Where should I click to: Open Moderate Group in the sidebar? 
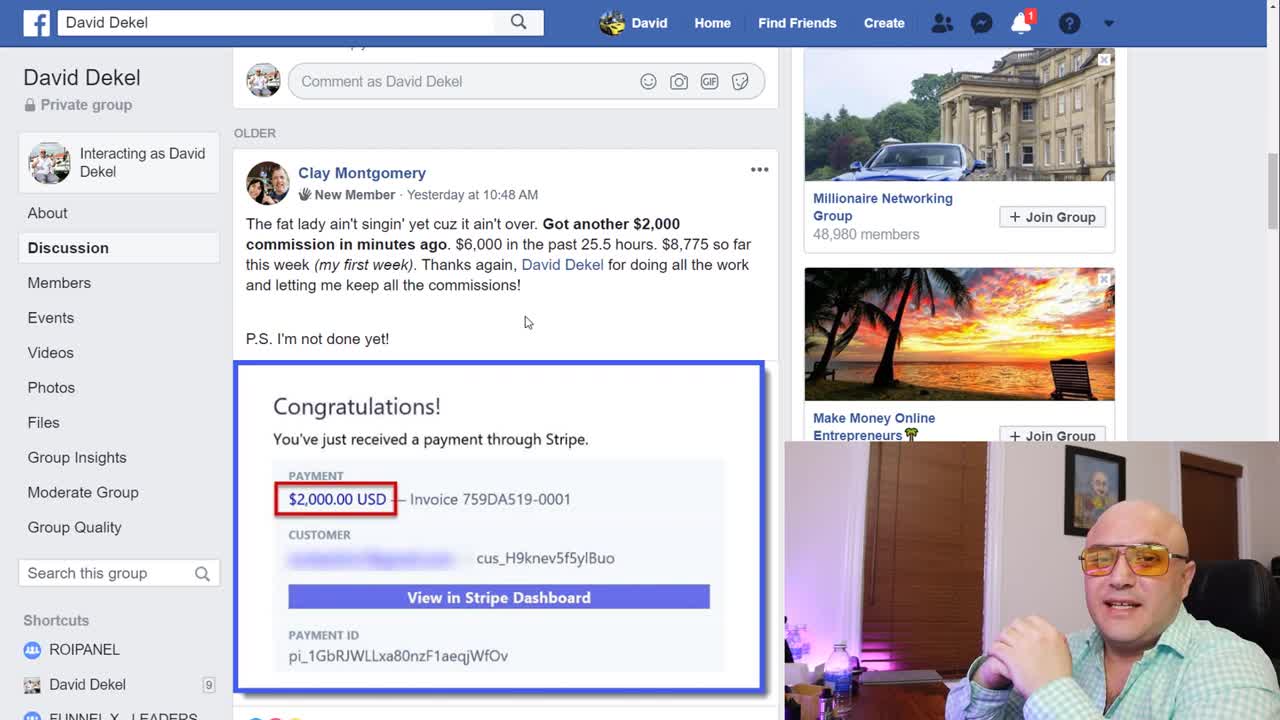tap(83, 493)
